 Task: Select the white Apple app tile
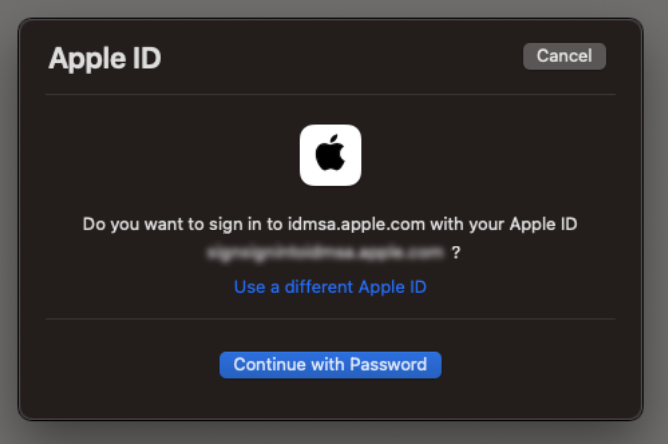click(330, 155)
